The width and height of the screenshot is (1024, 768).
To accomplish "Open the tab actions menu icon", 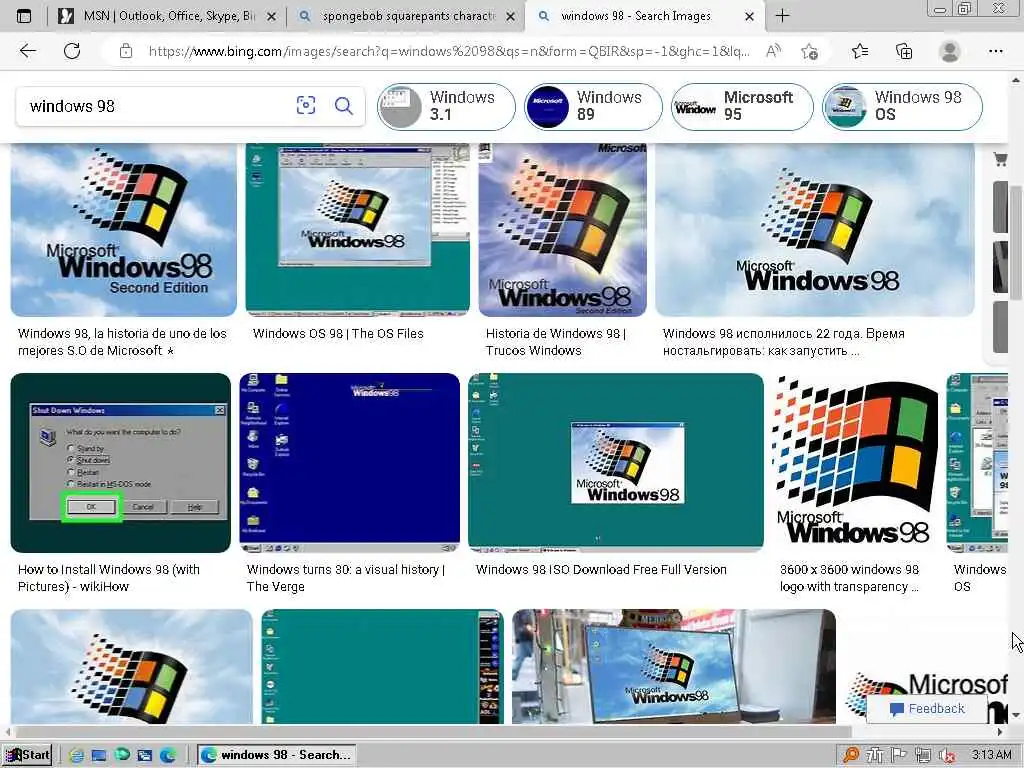I will (24, 16).
